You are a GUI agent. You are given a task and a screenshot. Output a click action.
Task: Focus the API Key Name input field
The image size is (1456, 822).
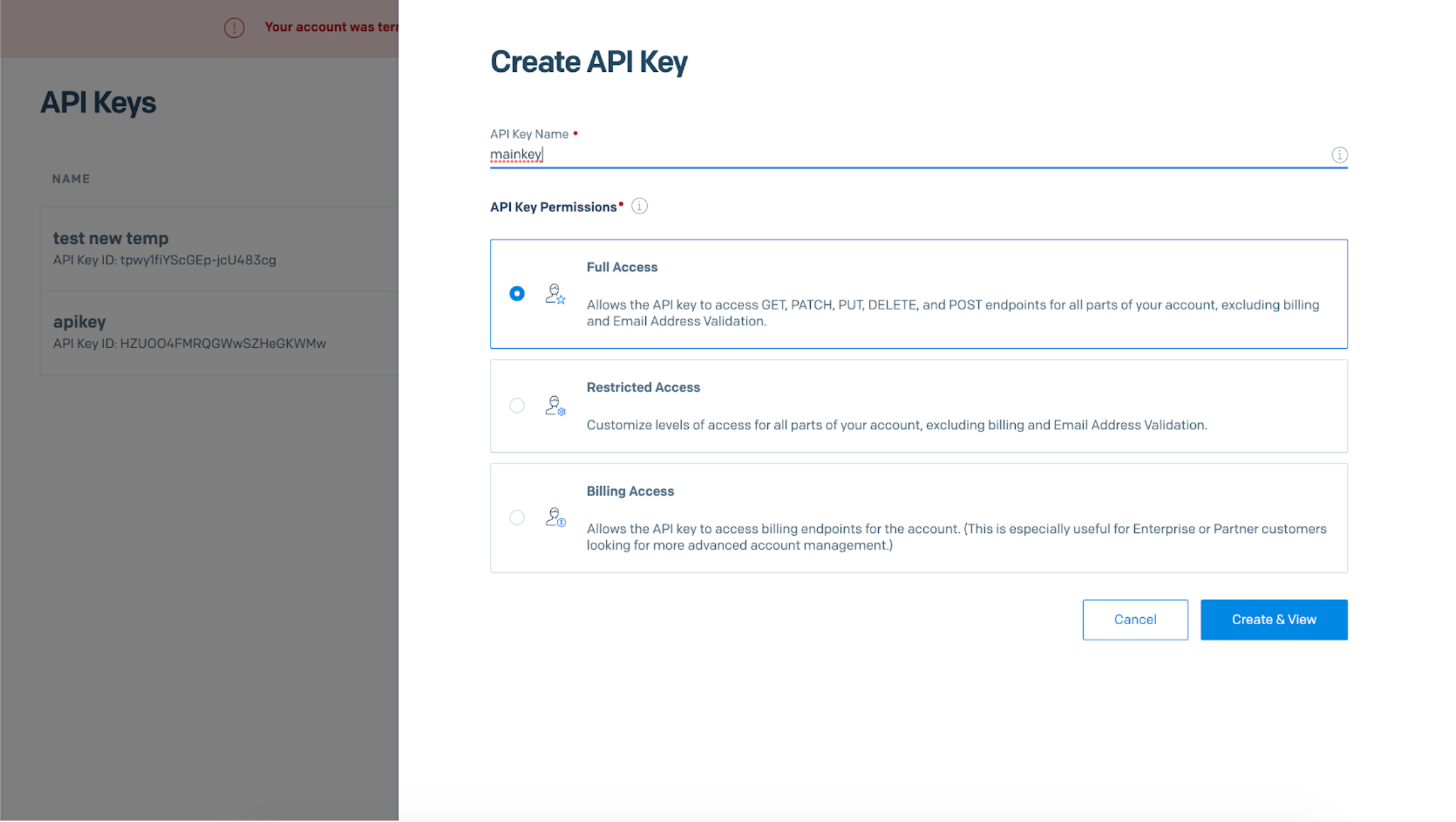899,155
